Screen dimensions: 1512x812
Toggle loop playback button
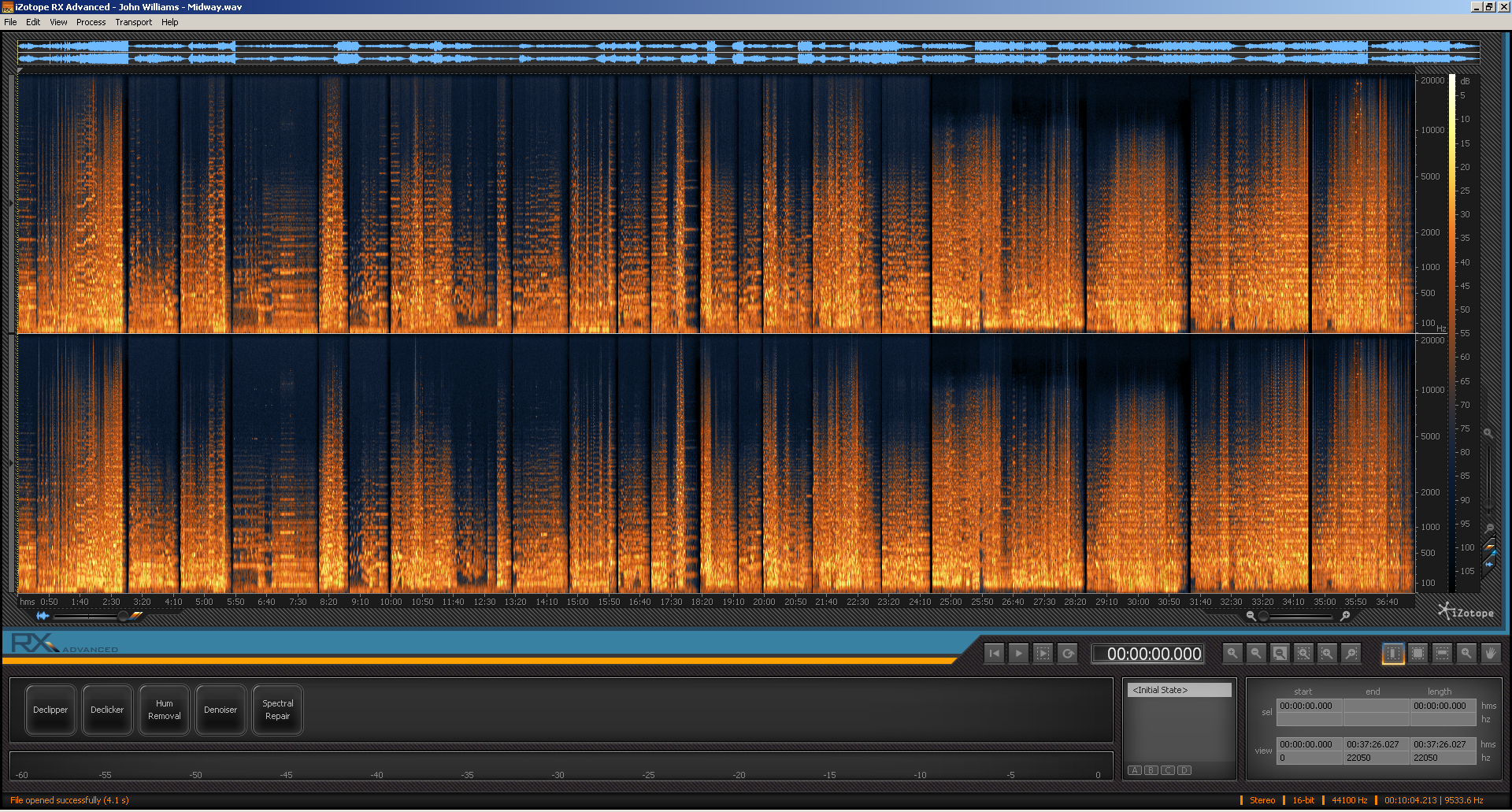pos(1068,653)
